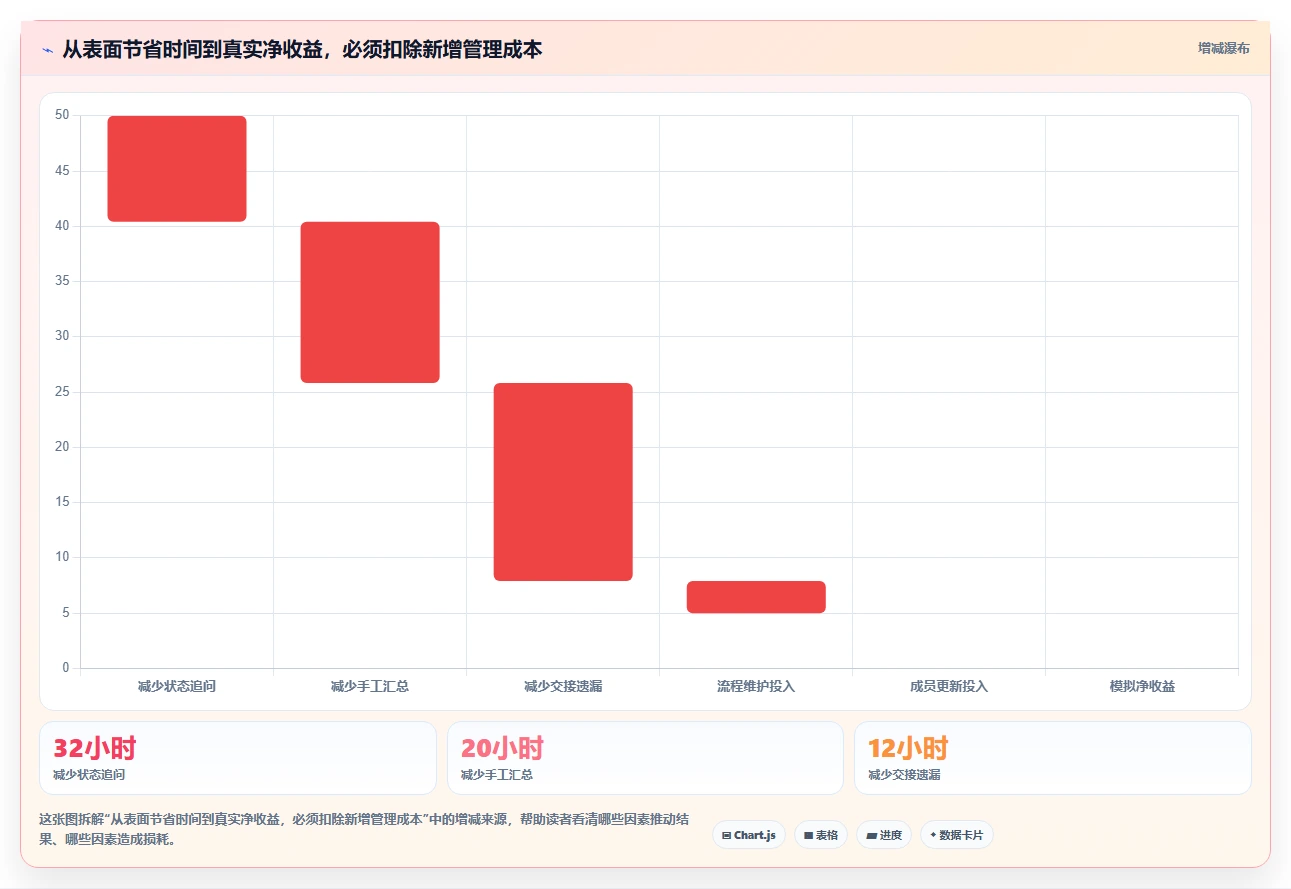Click the x-axis label 模拟净收益

[x=1142, y=687]
